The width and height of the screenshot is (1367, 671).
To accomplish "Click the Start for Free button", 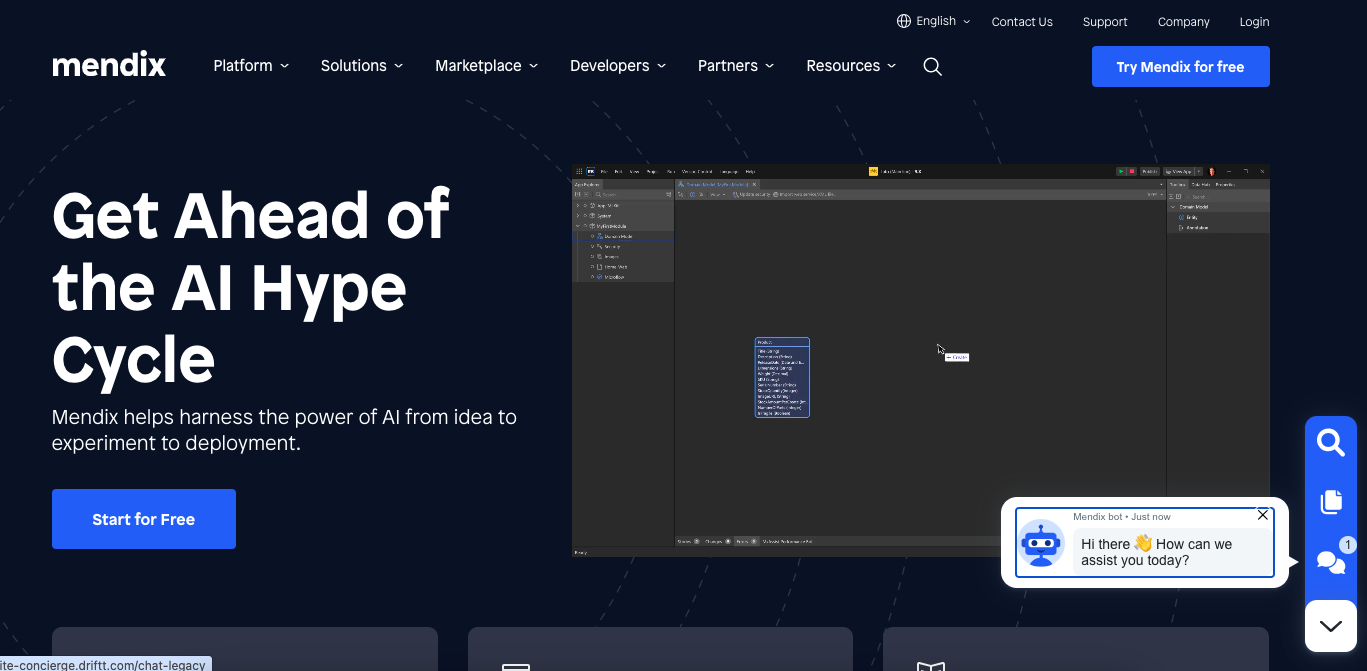I will coord(144,519).
